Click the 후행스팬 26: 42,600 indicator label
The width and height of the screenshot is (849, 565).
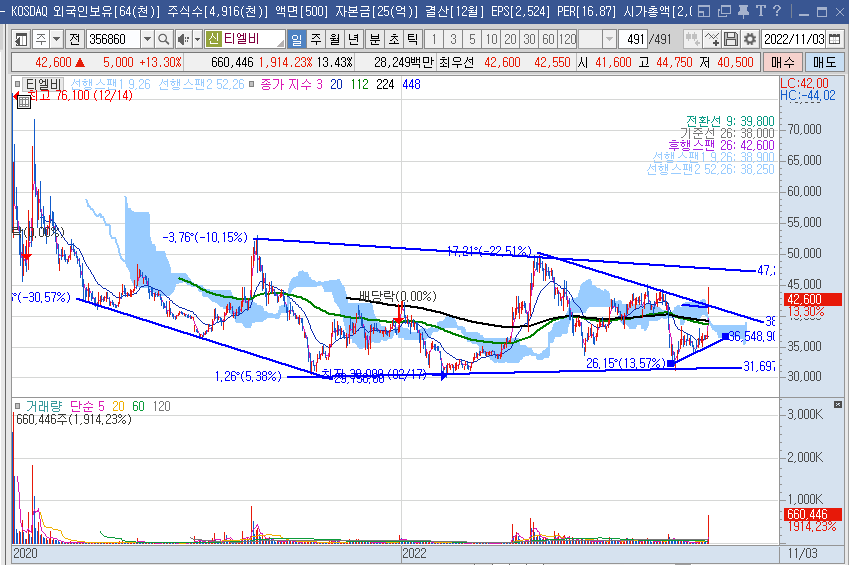(721, 145)
